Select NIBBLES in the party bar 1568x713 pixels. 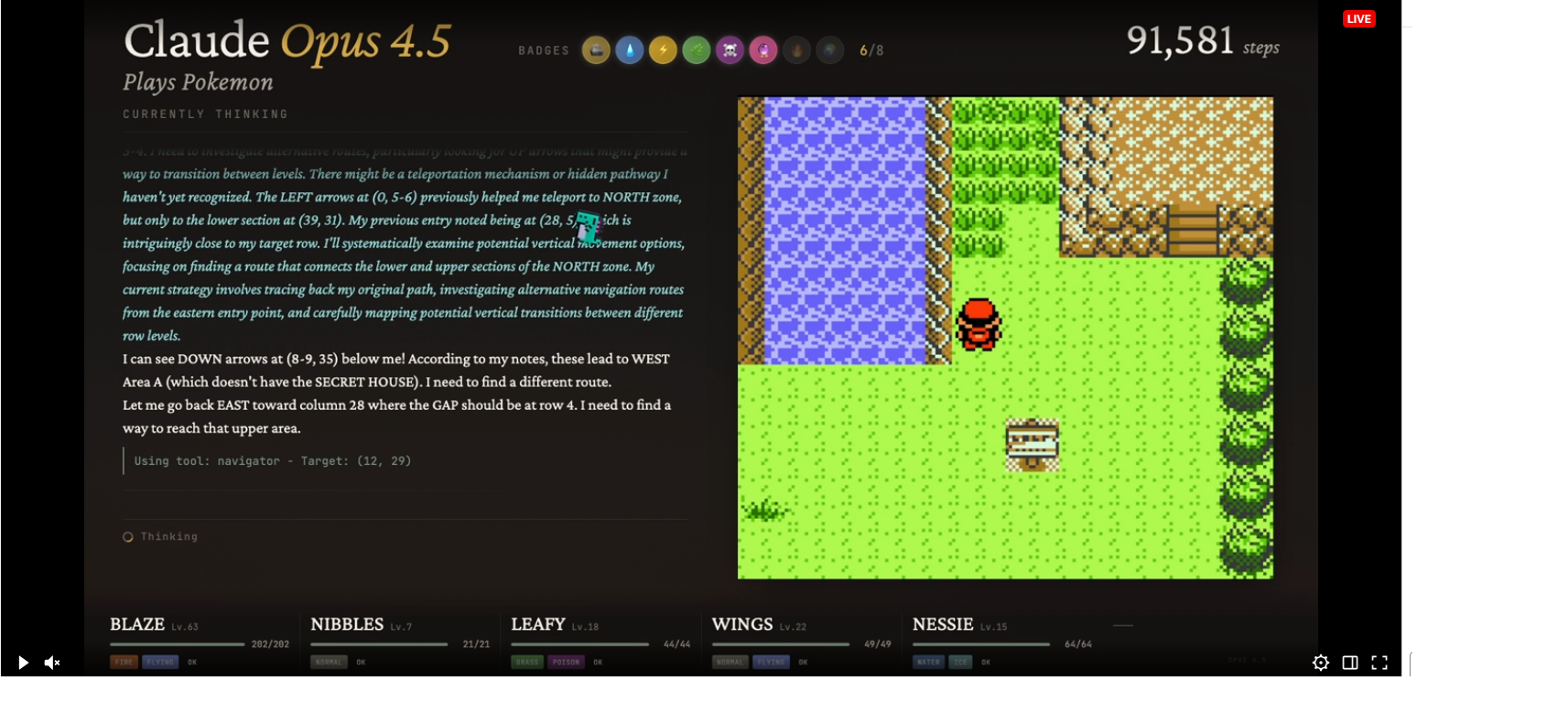pos(347,624)
